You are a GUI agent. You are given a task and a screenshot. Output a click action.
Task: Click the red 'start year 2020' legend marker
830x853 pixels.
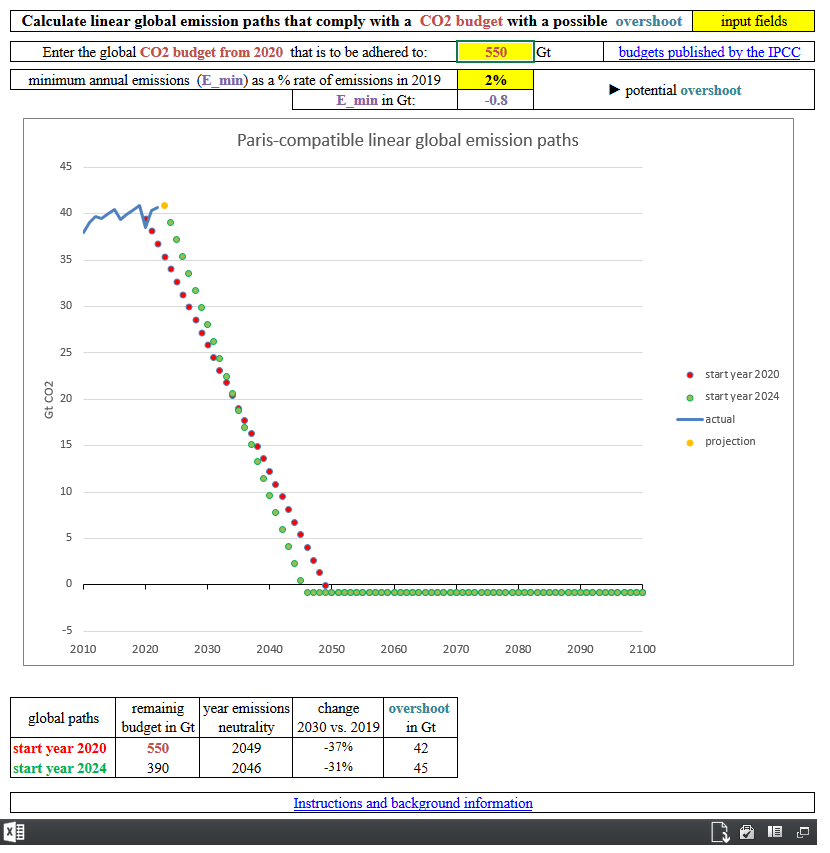pos(690,375)
